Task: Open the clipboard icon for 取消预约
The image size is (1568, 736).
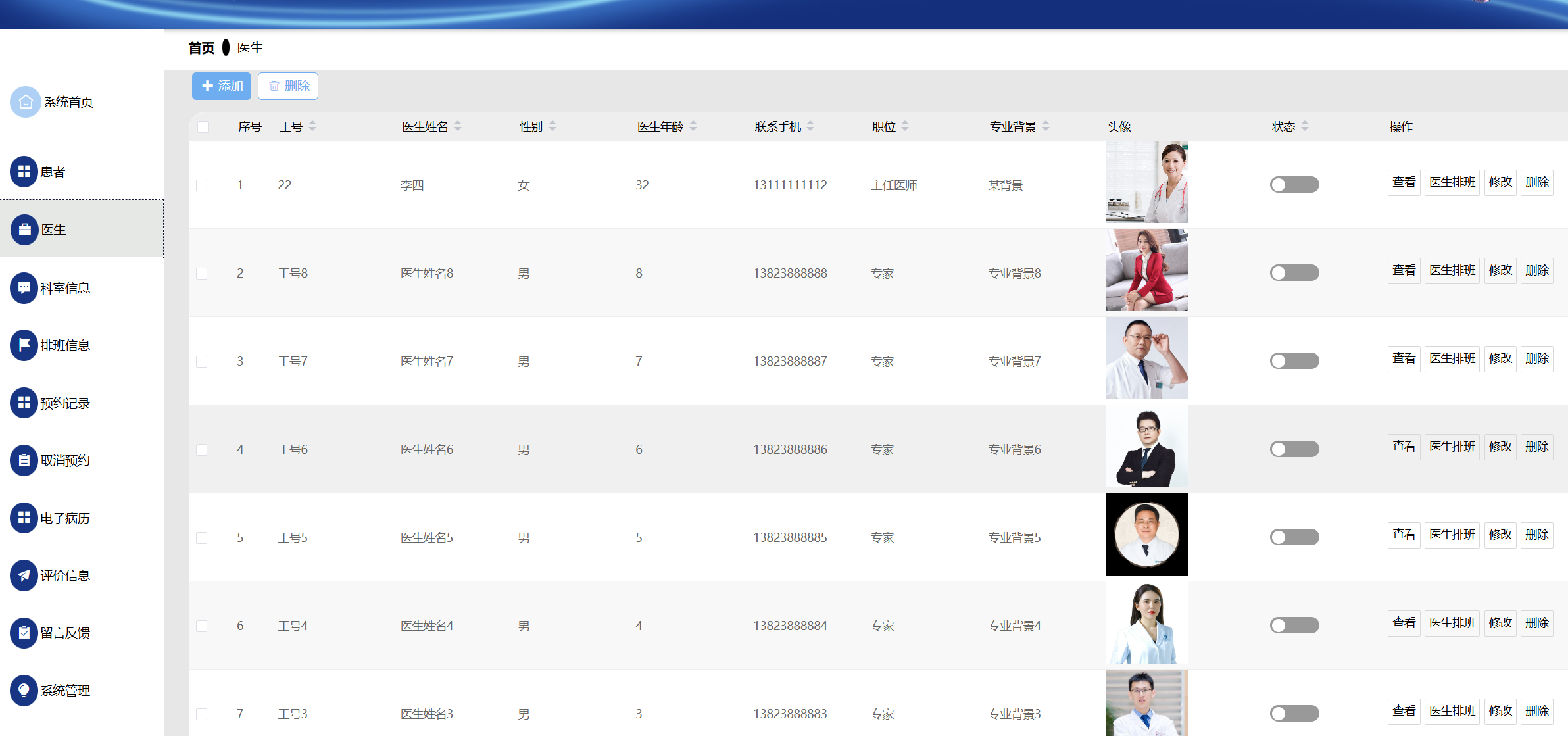Action: click(x=24, y=460)
